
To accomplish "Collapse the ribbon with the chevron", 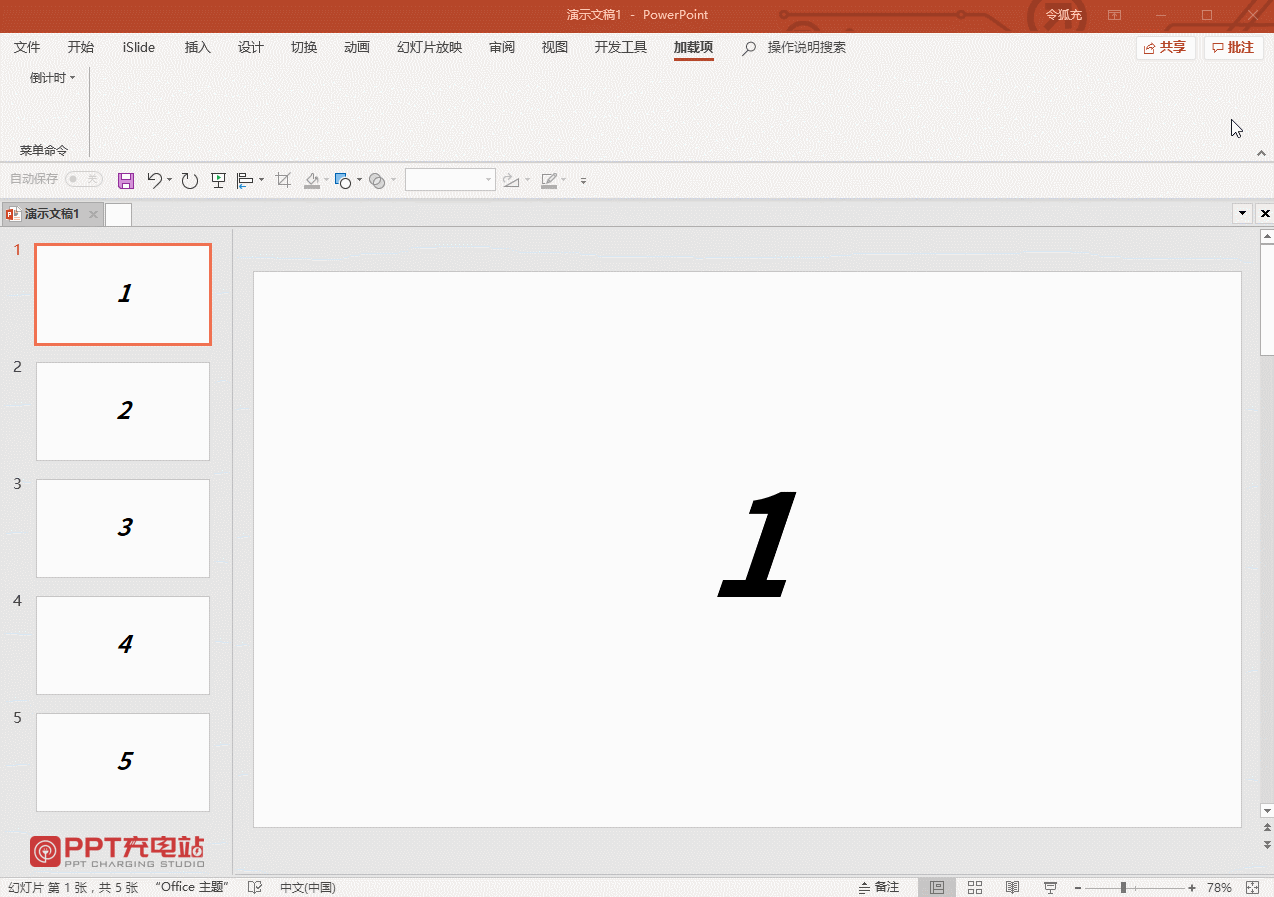I will [x=1261, y=153].
